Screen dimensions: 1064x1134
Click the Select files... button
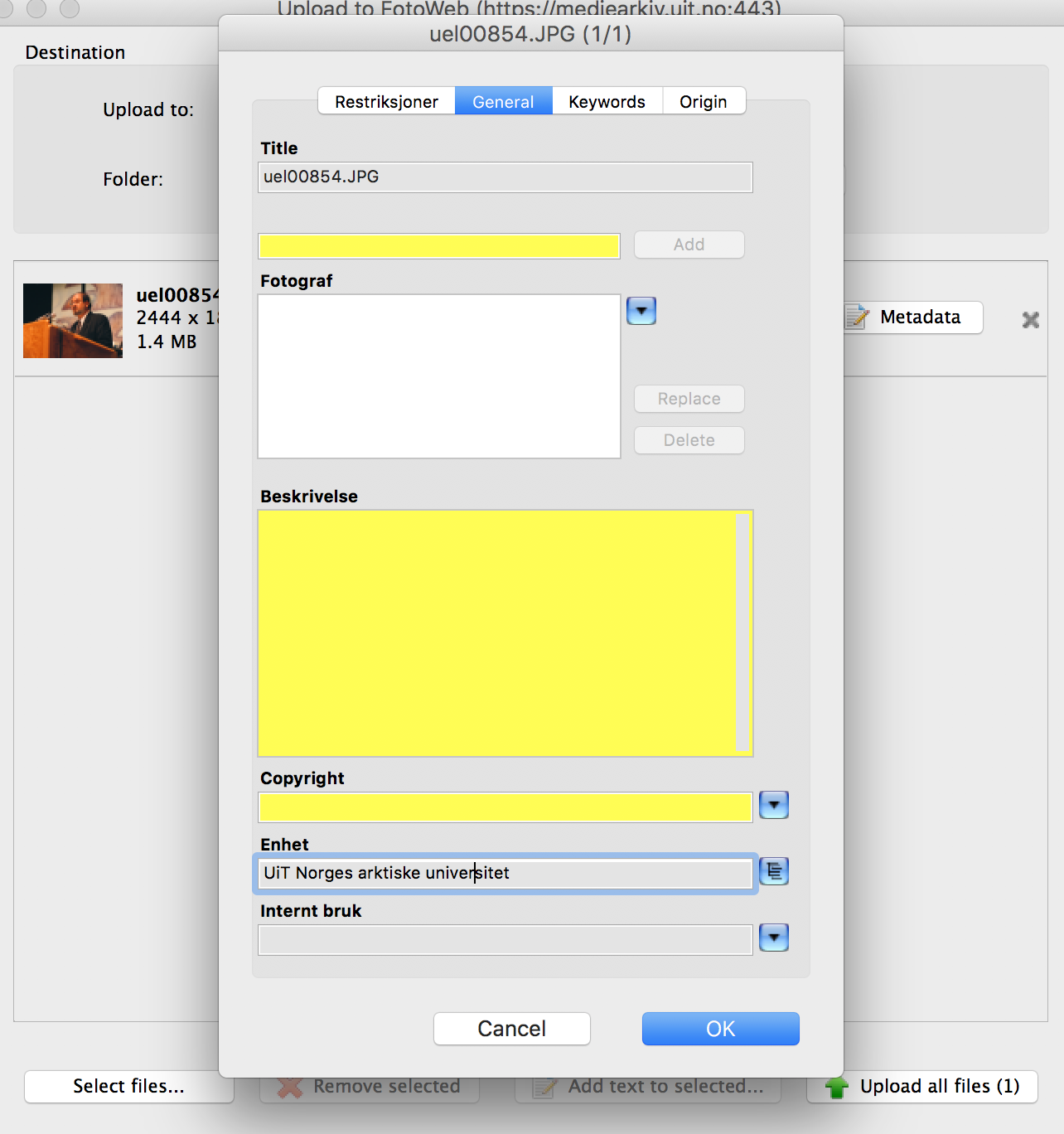(128, 1086)
